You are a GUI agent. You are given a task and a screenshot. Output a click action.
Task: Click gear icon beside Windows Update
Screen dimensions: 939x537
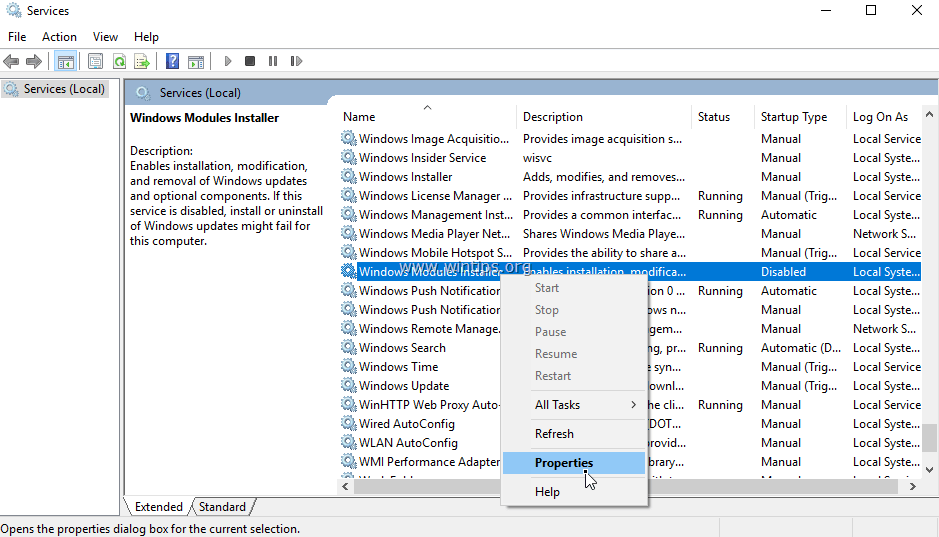[x=349, y=386]
